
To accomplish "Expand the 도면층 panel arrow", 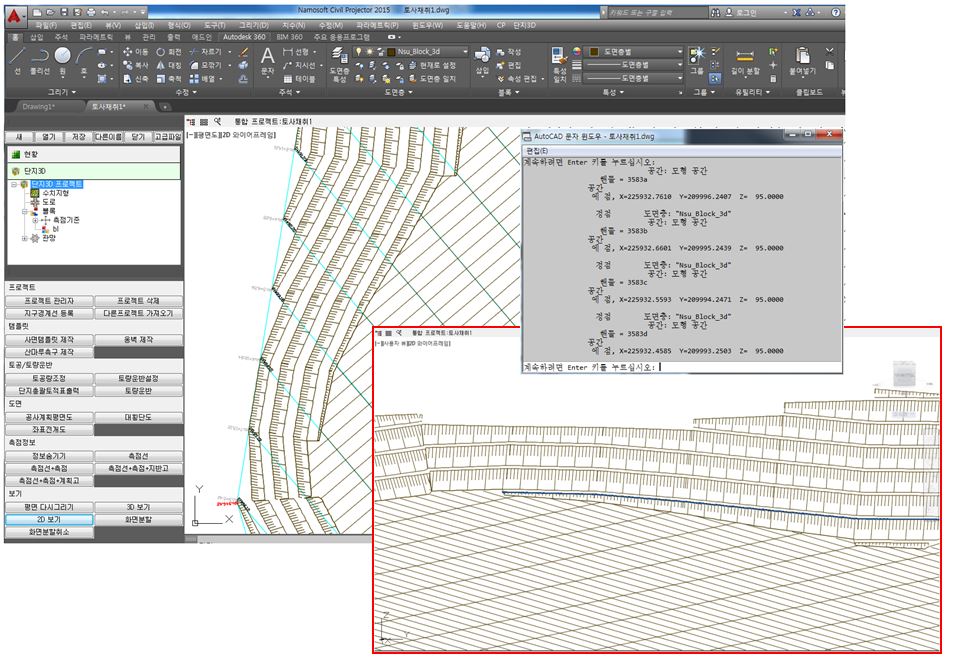I will click(x=410, y=92).
